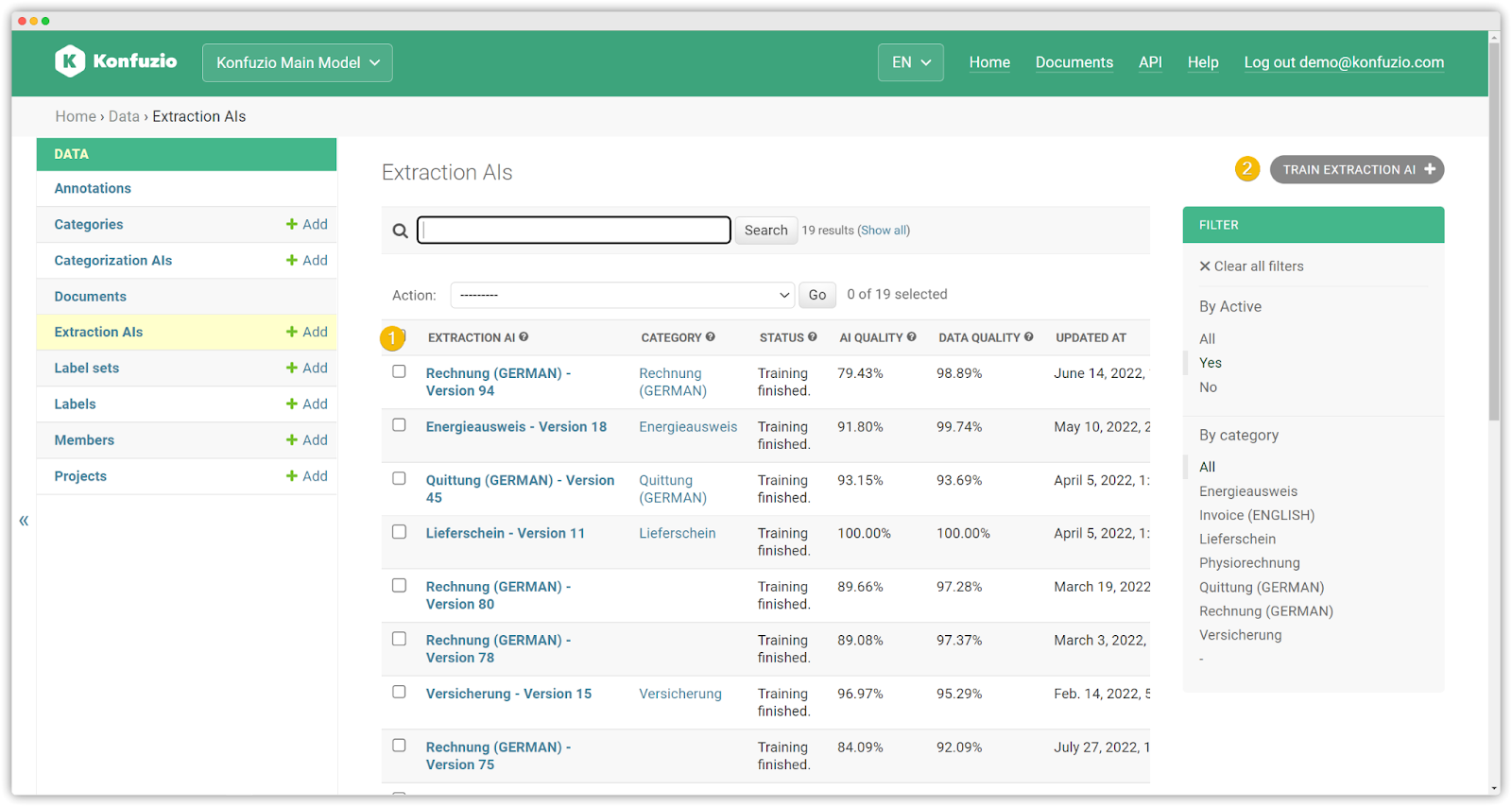The image size is (1512, 807).
Task: Open Extraction AIs in sidebar
Action: [98, 332]
